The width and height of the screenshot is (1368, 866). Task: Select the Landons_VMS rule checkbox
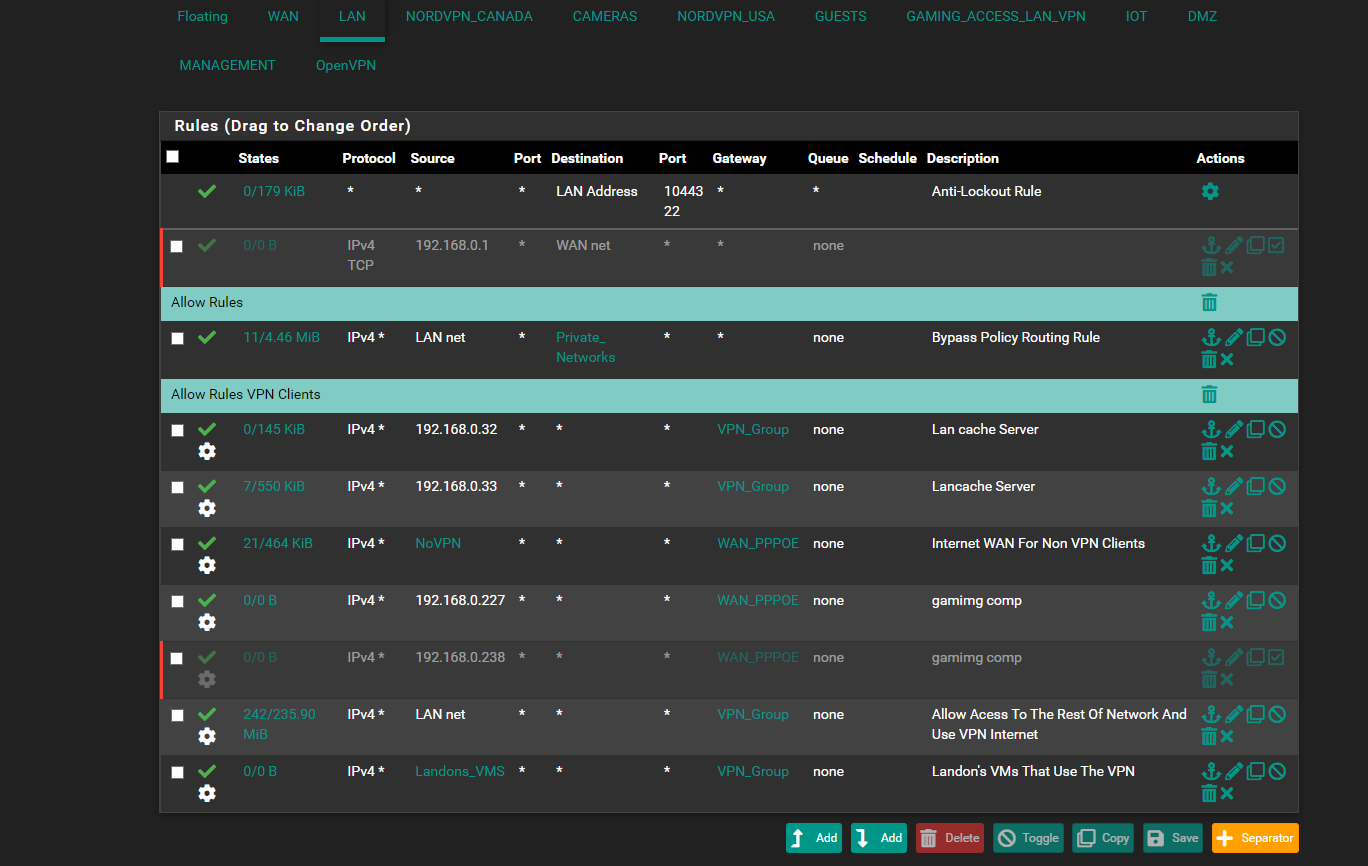177,772
